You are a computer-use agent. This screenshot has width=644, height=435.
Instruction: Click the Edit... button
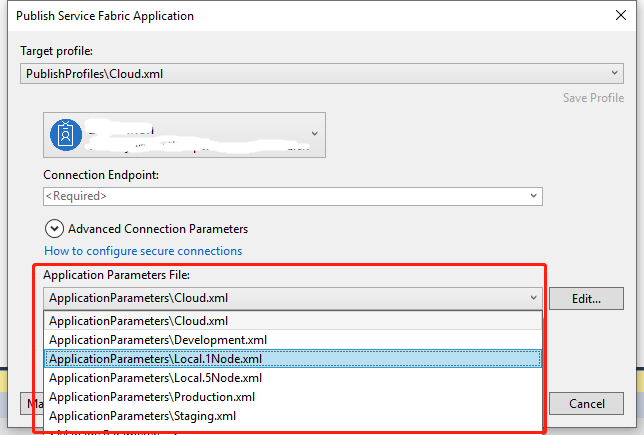586,299
